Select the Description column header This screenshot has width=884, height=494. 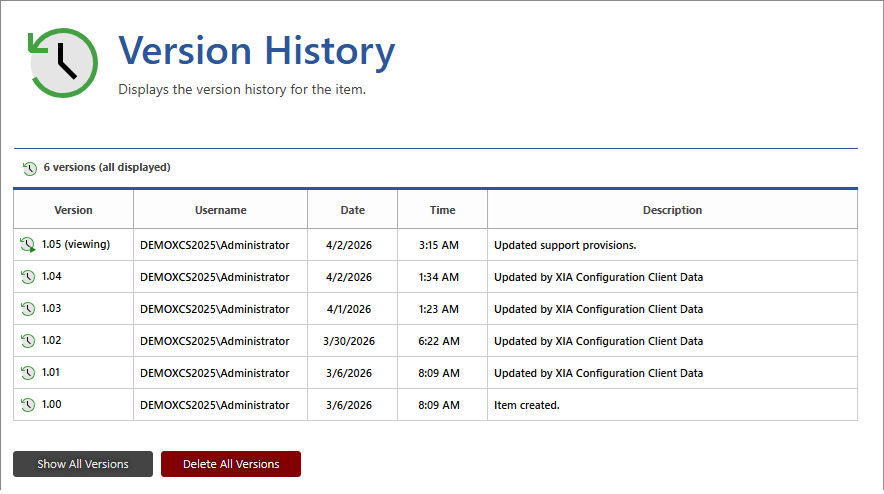tap(672, 210)
